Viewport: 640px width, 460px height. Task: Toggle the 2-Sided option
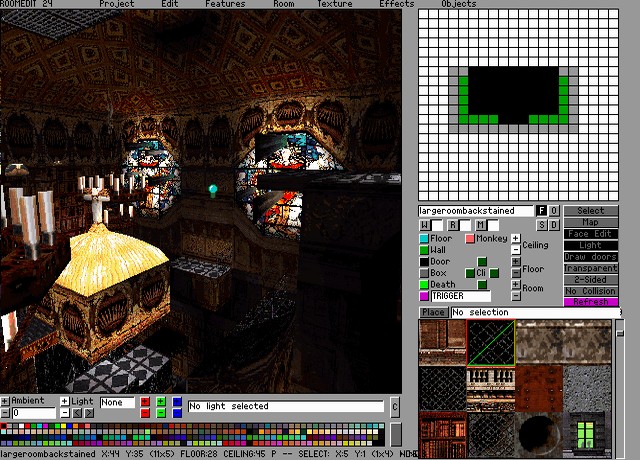591,279
